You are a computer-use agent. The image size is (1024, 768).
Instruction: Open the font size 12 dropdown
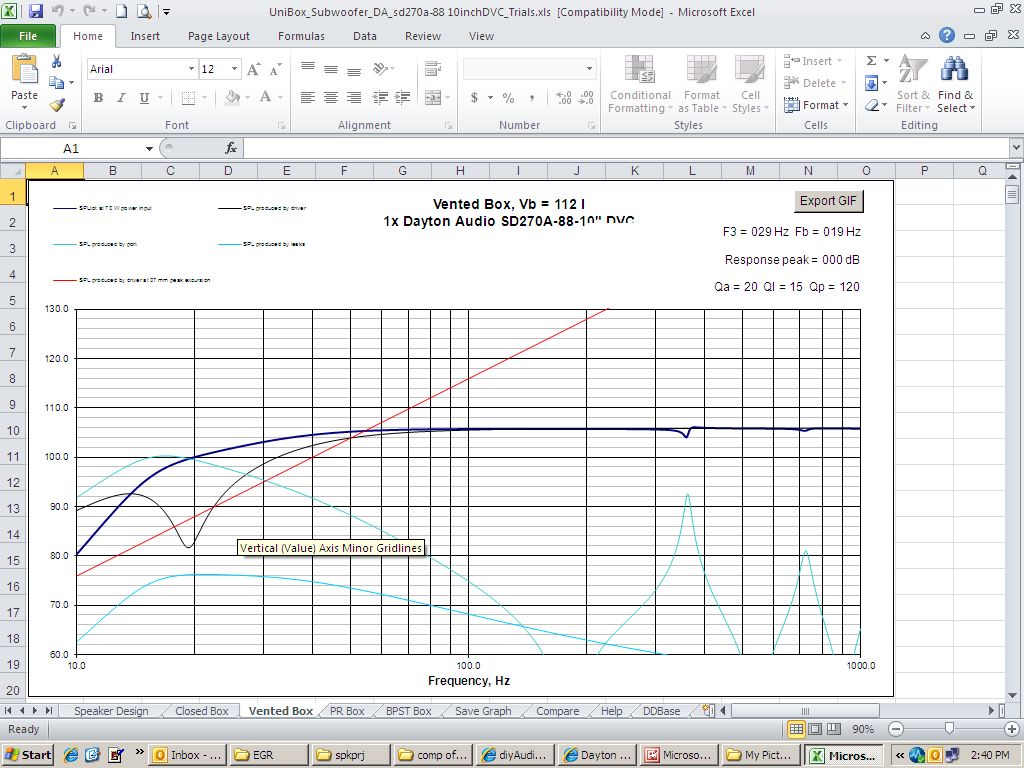click(234, 69)
